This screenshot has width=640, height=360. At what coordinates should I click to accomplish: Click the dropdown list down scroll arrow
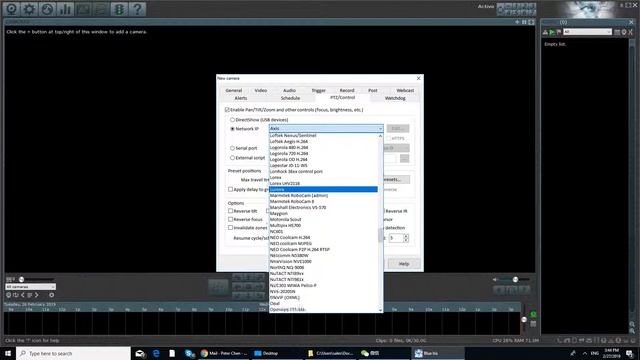tap(380, 310)
